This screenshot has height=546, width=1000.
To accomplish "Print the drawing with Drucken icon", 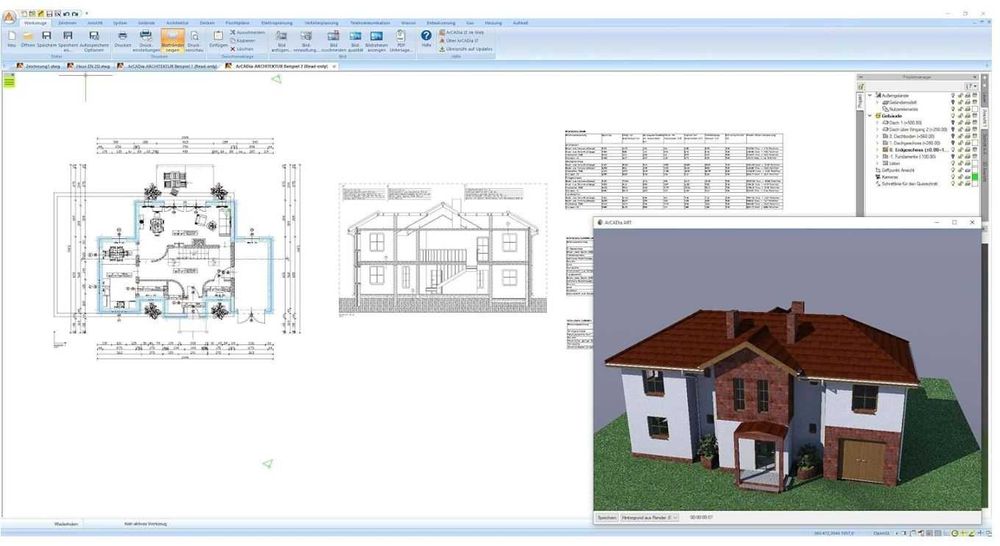I will click(x=122, y=38).
